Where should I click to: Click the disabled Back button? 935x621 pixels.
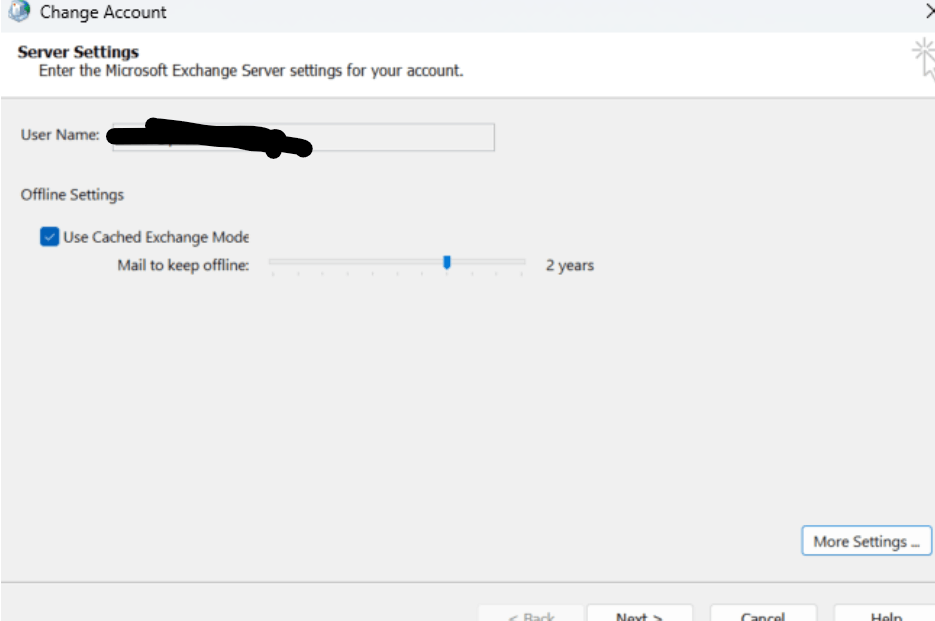point(531,614)
